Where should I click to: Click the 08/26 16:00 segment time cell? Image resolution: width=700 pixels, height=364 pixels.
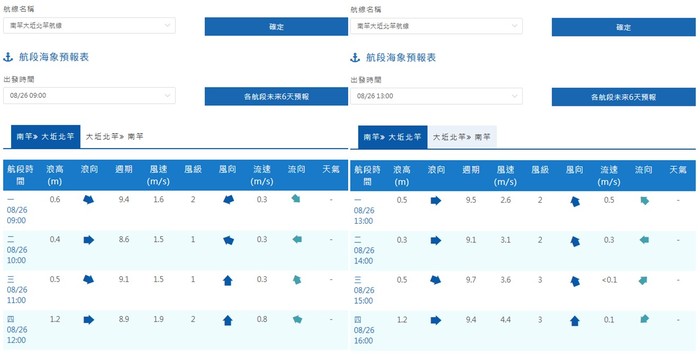coord(364,330)
